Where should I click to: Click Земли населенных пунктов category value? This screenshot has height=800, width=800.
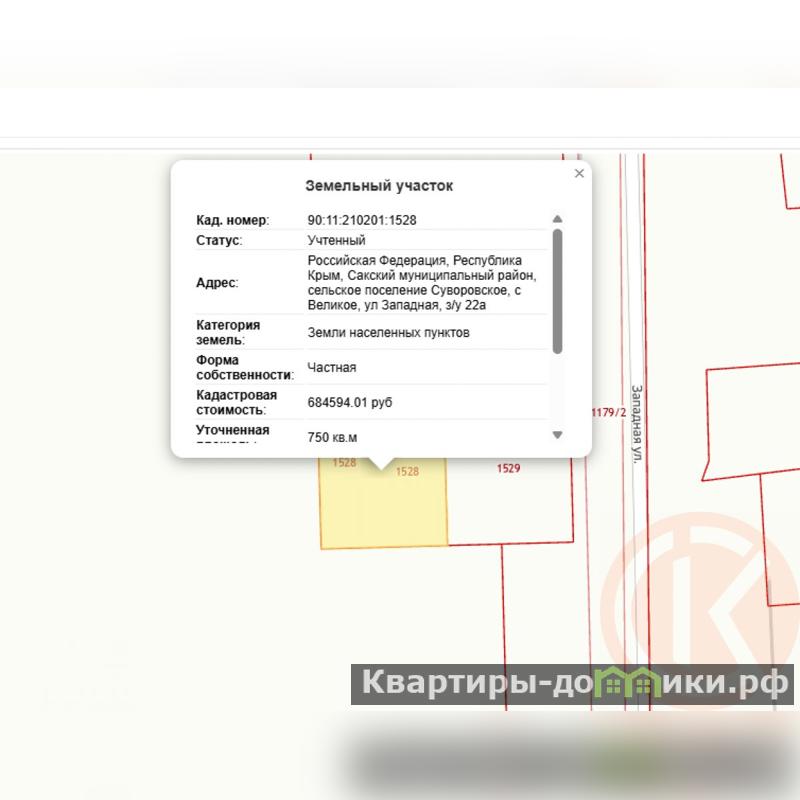click(388, 333)
